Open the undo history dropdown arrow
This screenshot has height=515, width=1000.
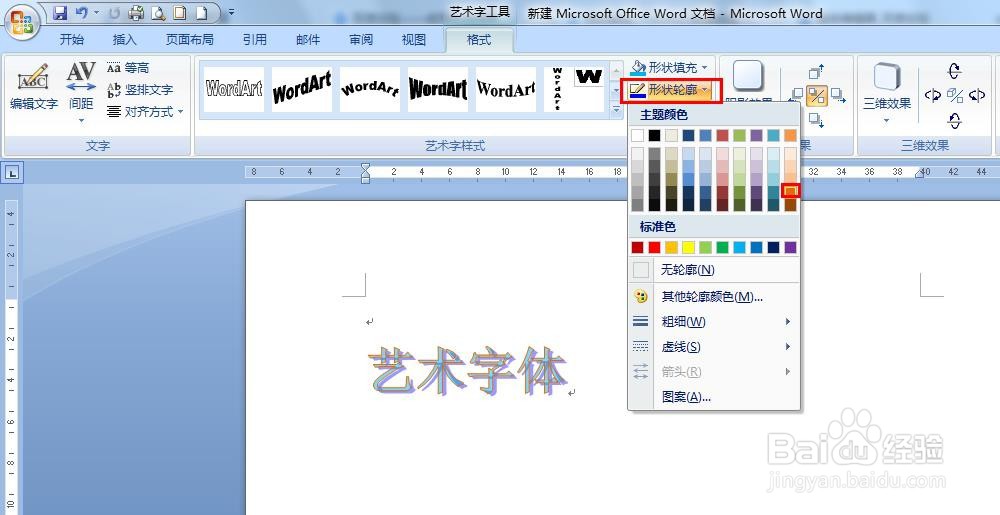click(96, 12)
